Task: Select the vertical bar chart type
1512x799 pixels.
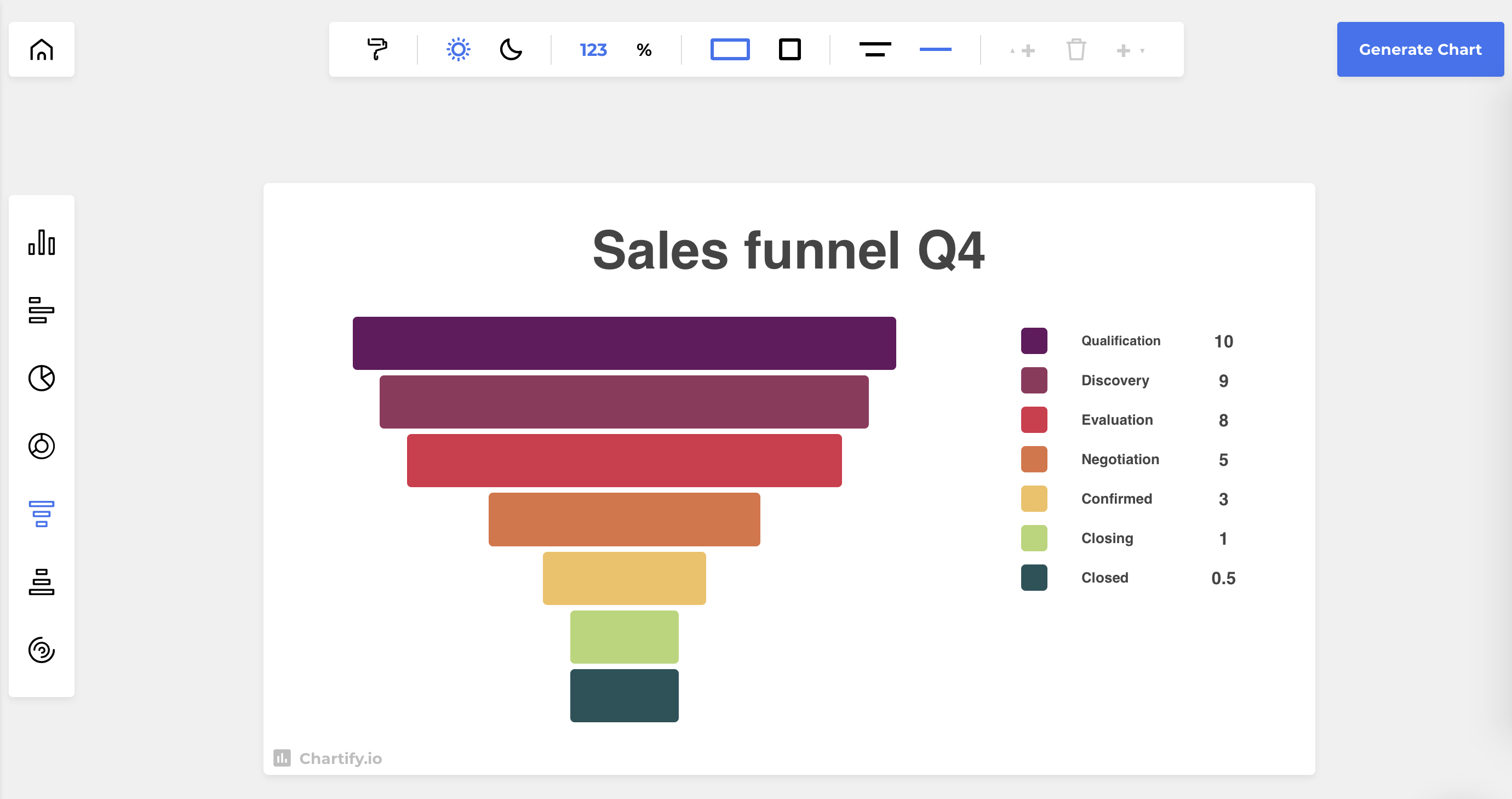Action: pos(41,242)
